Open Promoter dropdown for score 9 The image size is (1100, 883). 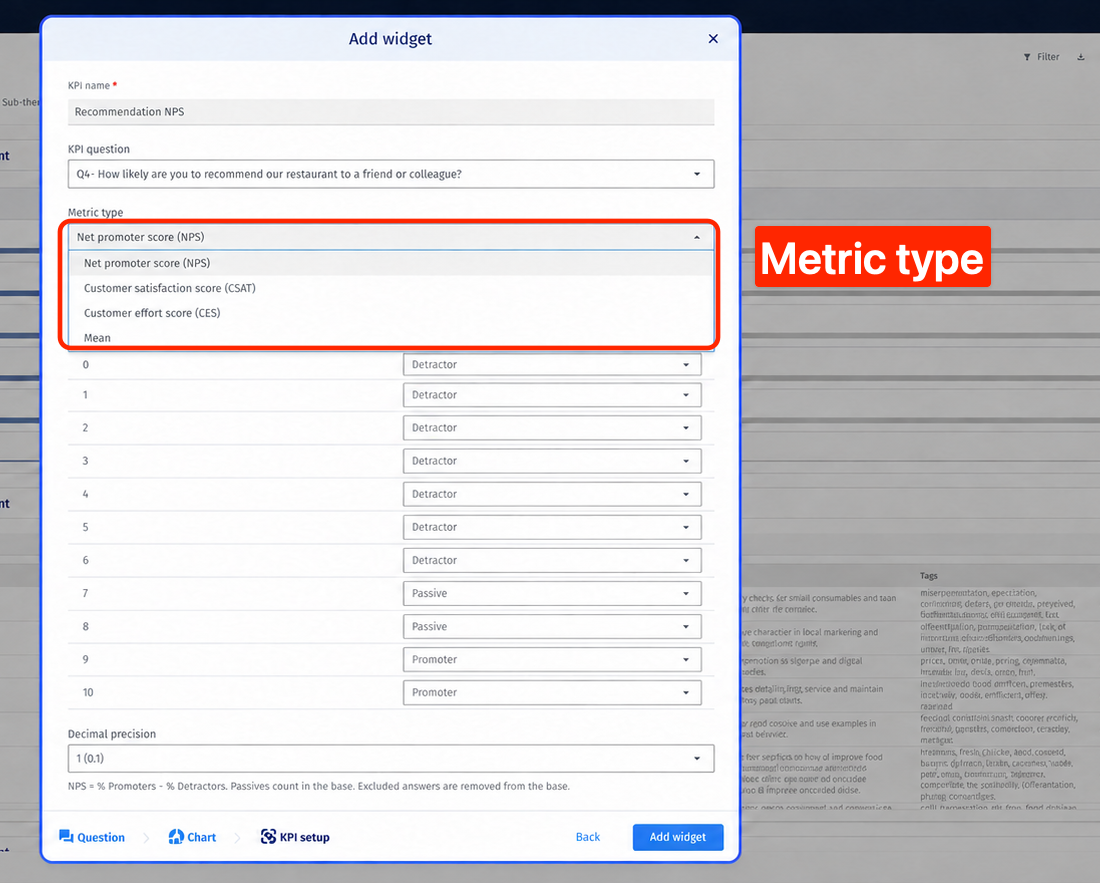pyautogui.click(x=552, y=659)
